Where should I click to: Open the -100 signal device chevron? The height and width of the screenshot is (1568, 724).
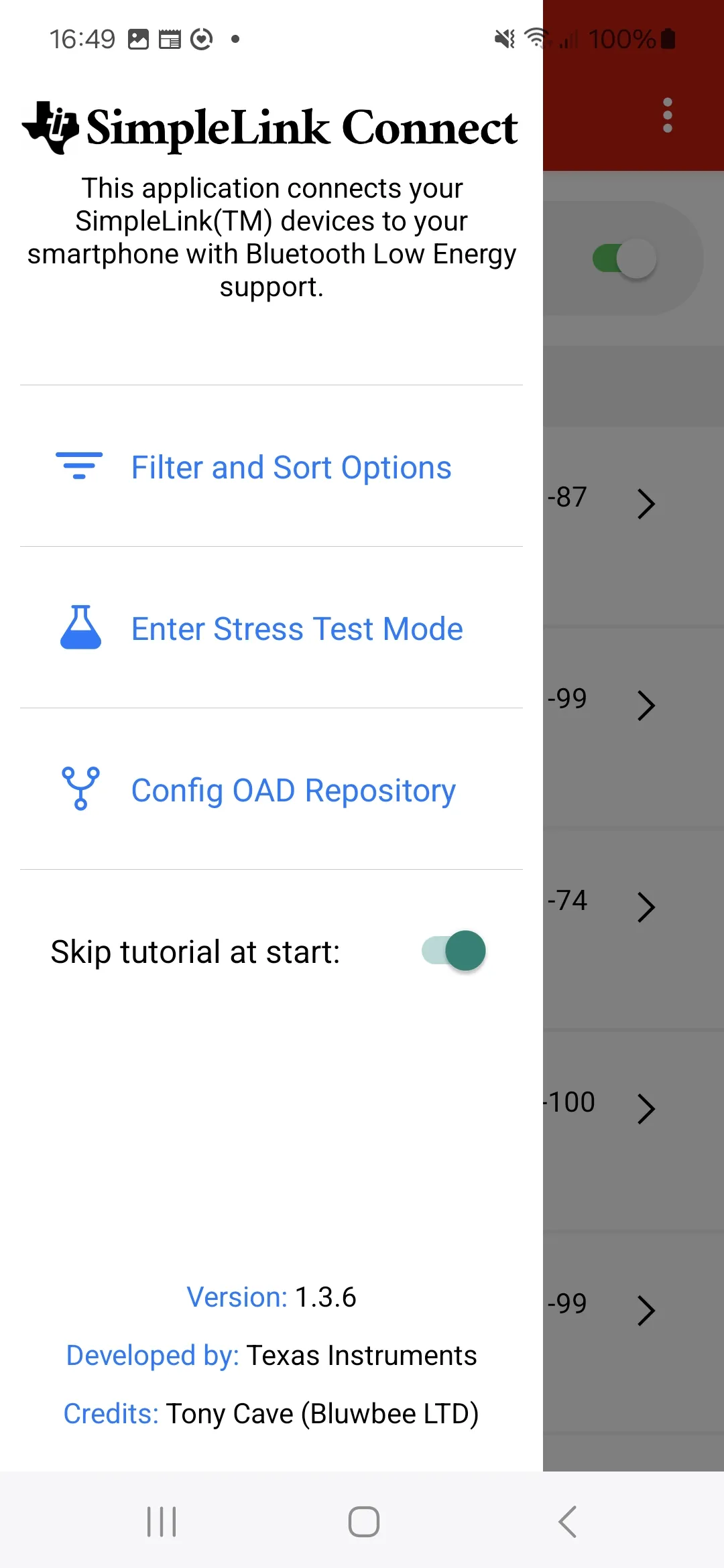(x=646, y=1108)
